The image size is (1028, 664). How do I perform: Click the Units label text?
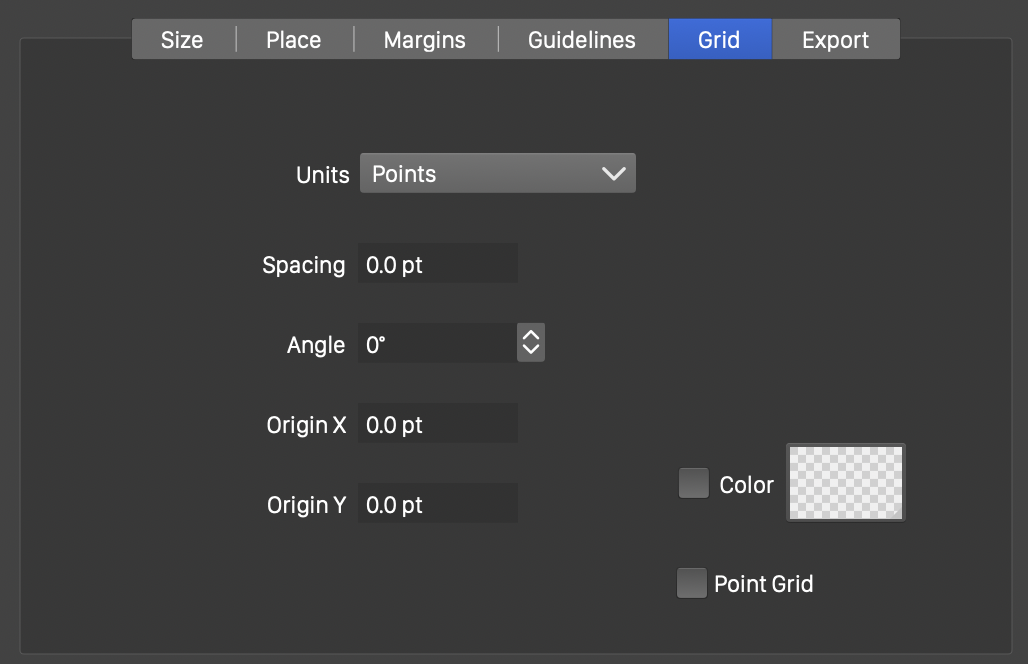(323, 175)
